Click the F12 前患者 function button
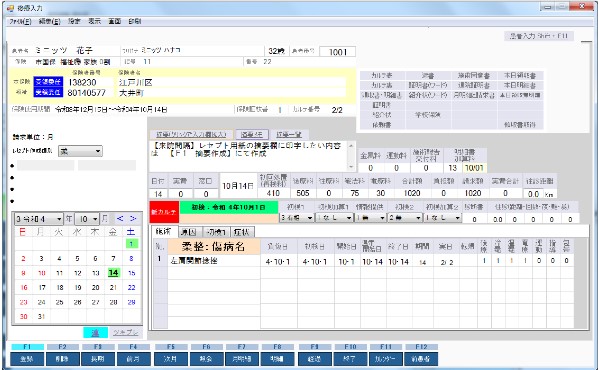The image size is (598, 370). point(421,359)
